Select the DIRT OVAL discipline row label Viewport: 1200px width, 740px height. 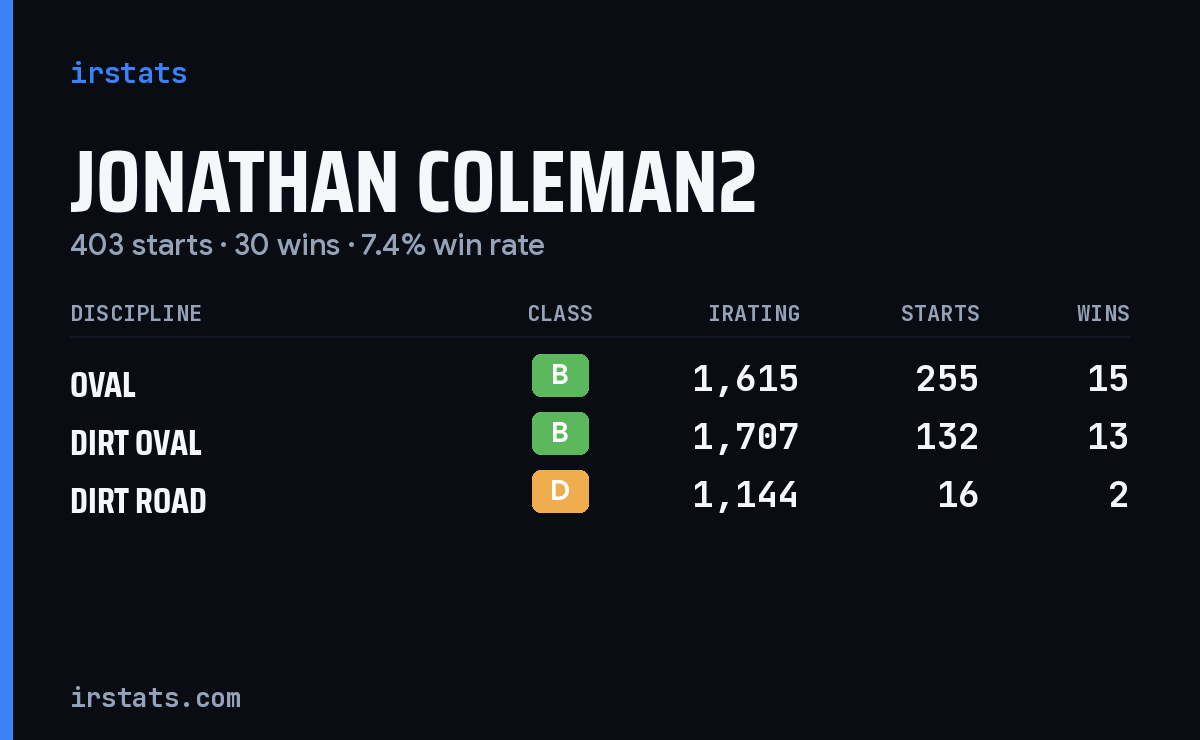136,443
